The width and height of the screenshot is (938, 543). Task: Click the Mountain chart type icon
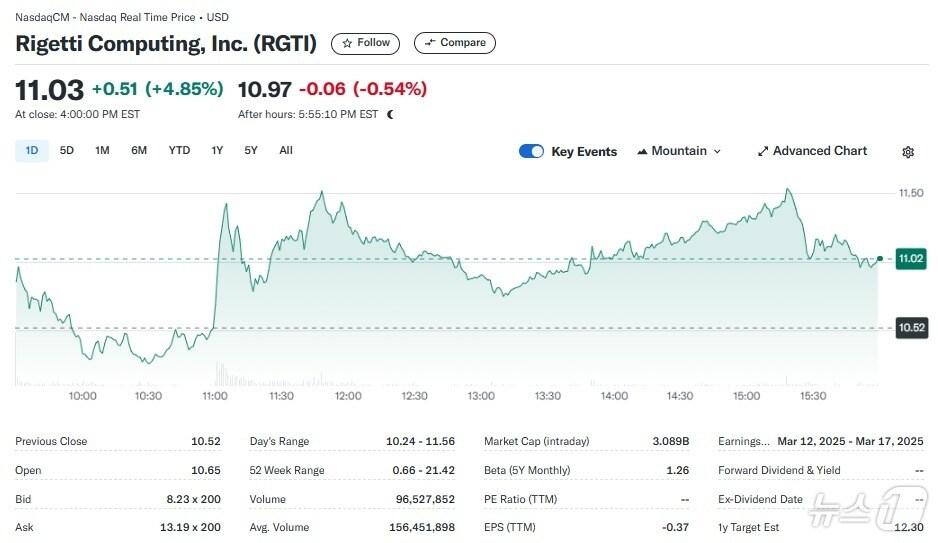point(641,151)
